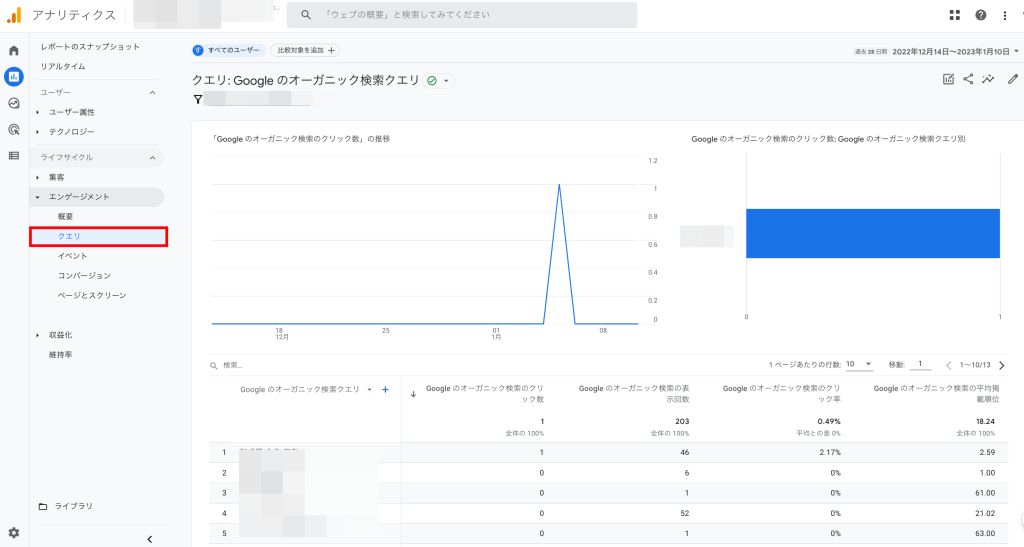Viewport: 1024px width, 547px height.
Task: Open Admin settings gear icon
Action: [14, 533]
